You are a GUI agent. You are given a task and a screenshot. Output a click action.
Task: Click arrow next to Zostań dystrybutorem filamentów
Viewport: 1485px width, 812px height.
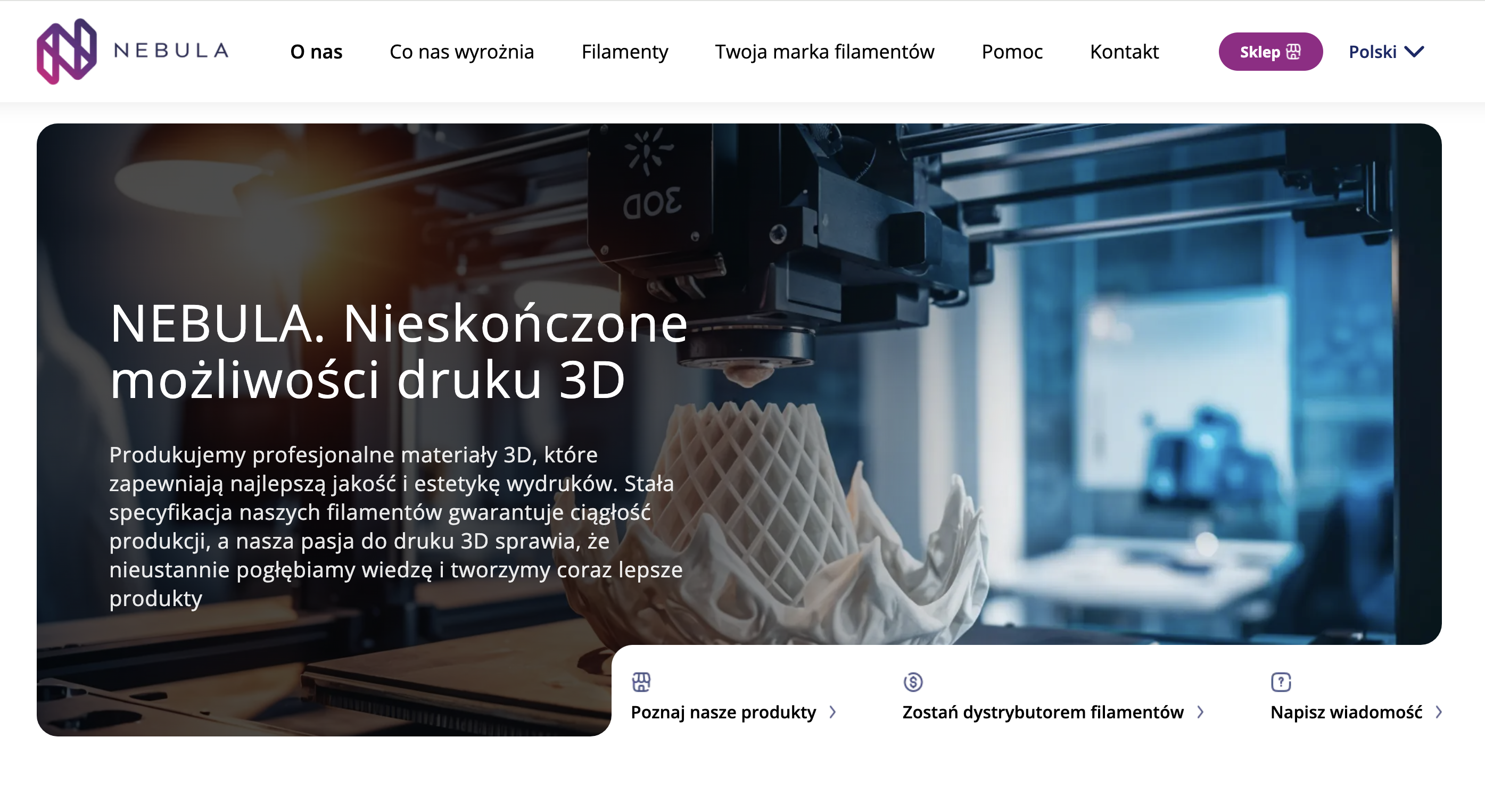tap(1200, 712)
